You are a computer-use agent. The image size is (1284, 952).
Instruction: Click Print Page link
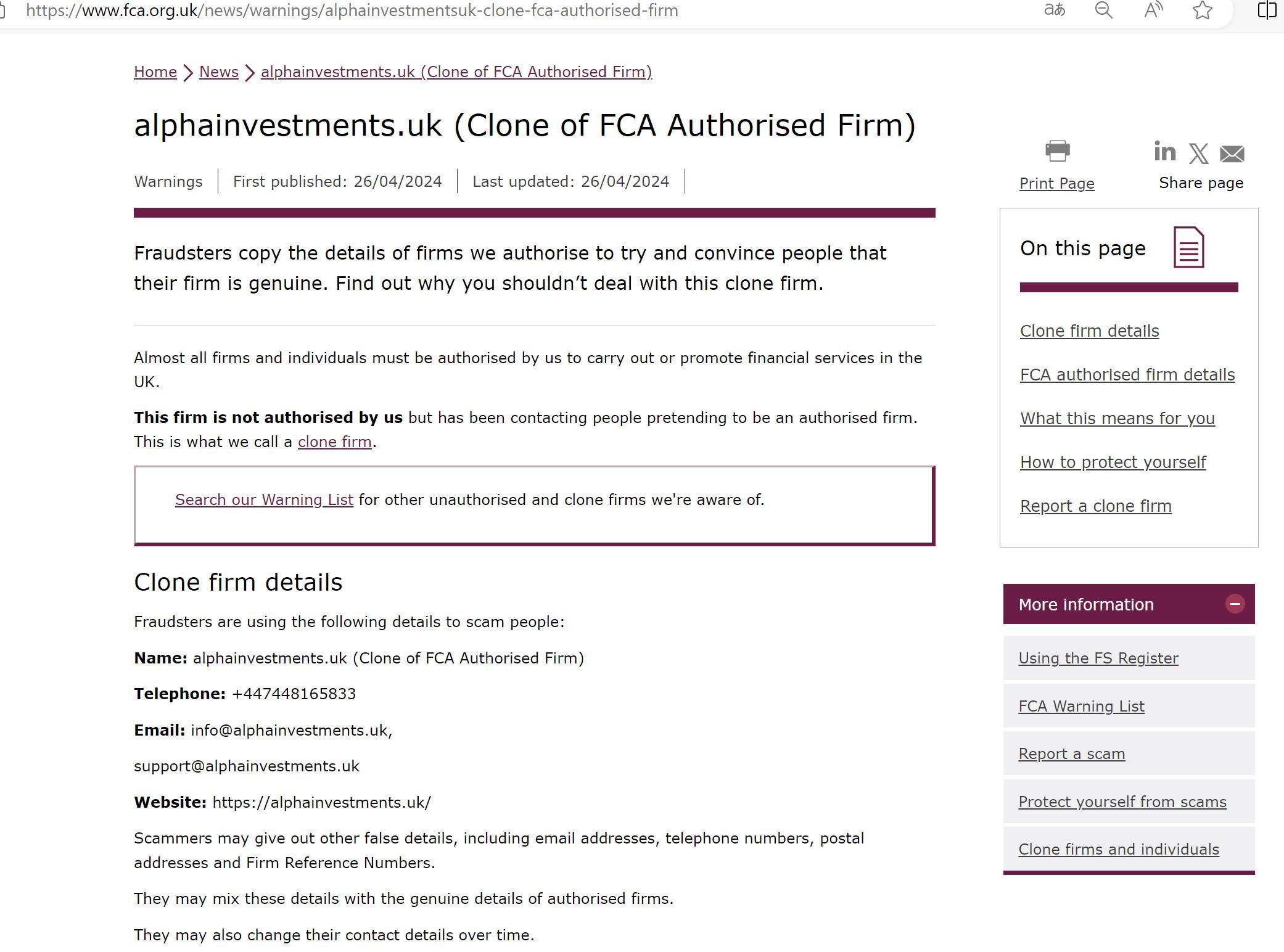click(1056, 184)
